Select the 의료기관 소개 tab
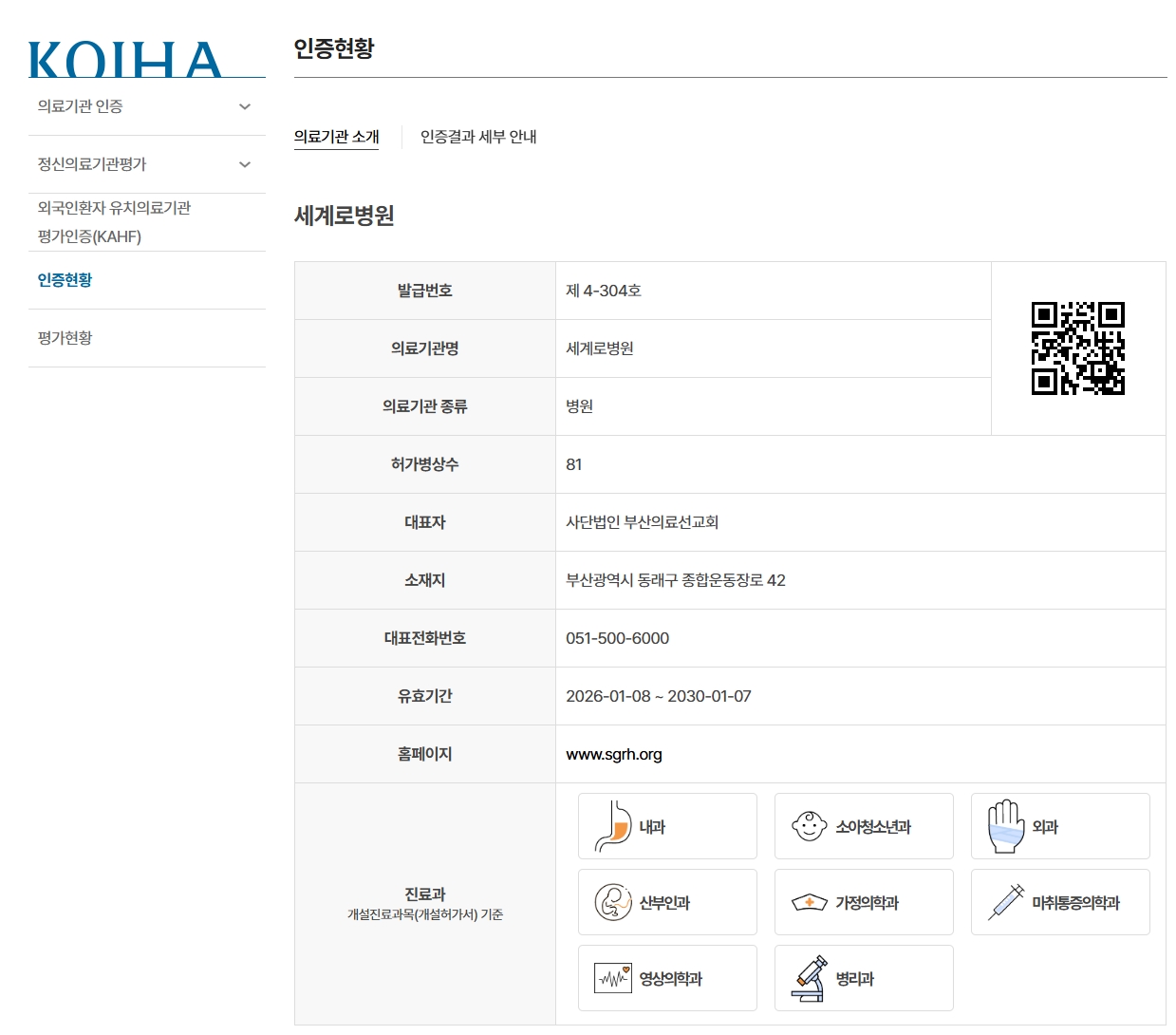 coord(336,137)
